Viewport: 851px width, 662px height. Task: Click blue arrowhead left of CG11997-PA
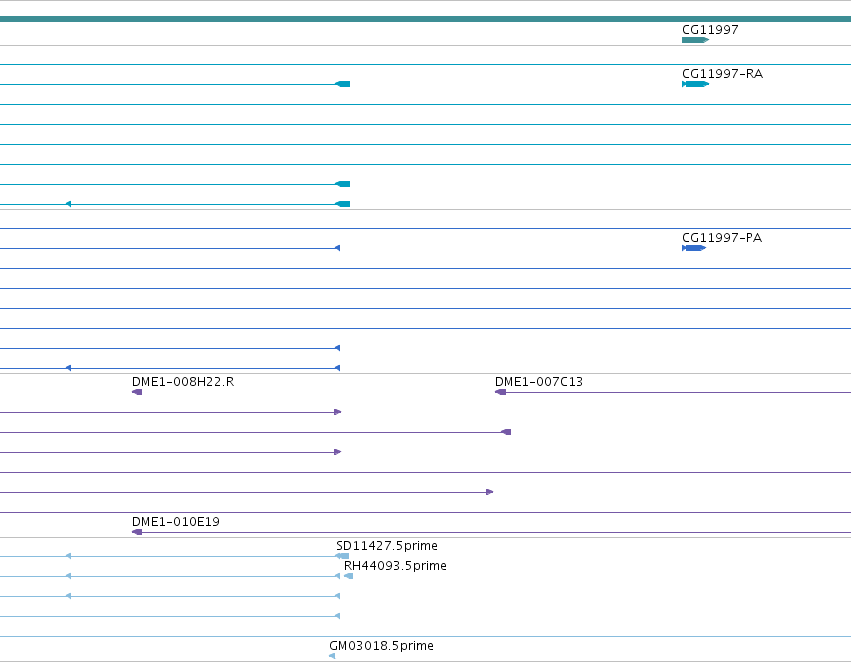(x=338, y=248)
